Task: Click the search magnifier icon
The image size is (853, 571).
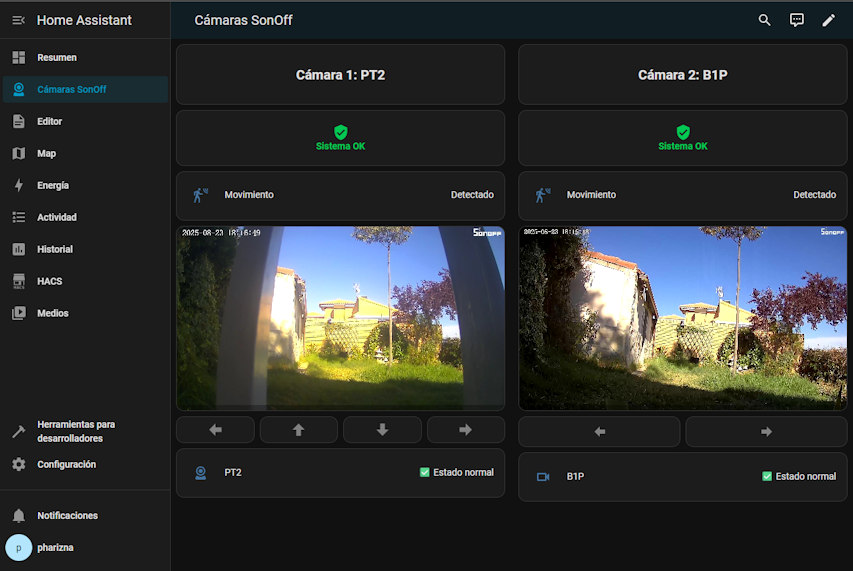Action: click(x=764, y=20)
